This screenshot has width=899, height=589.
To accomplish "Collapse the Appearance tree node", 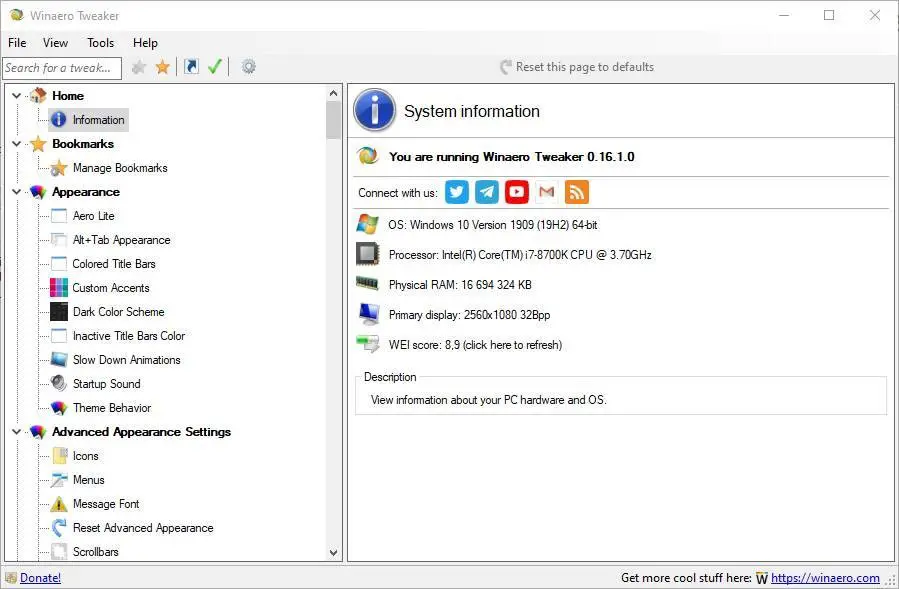I will [x=17, y=192].
